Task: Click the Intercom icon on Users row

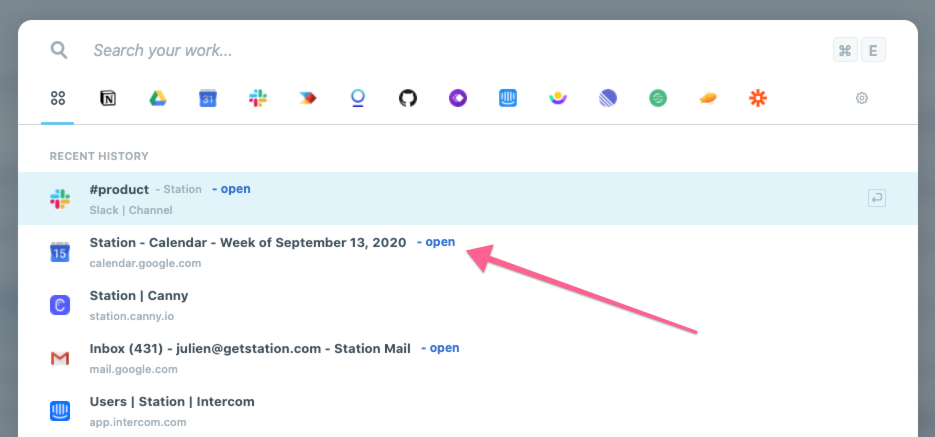Action: point(60,411)
